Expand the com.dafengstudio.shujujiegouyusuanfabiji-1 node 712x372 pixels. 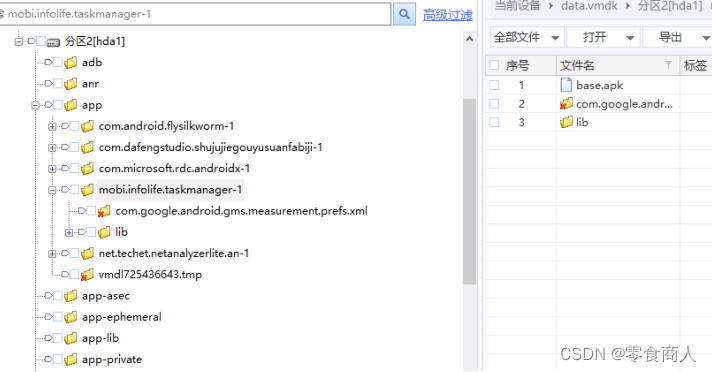[52, 148]
